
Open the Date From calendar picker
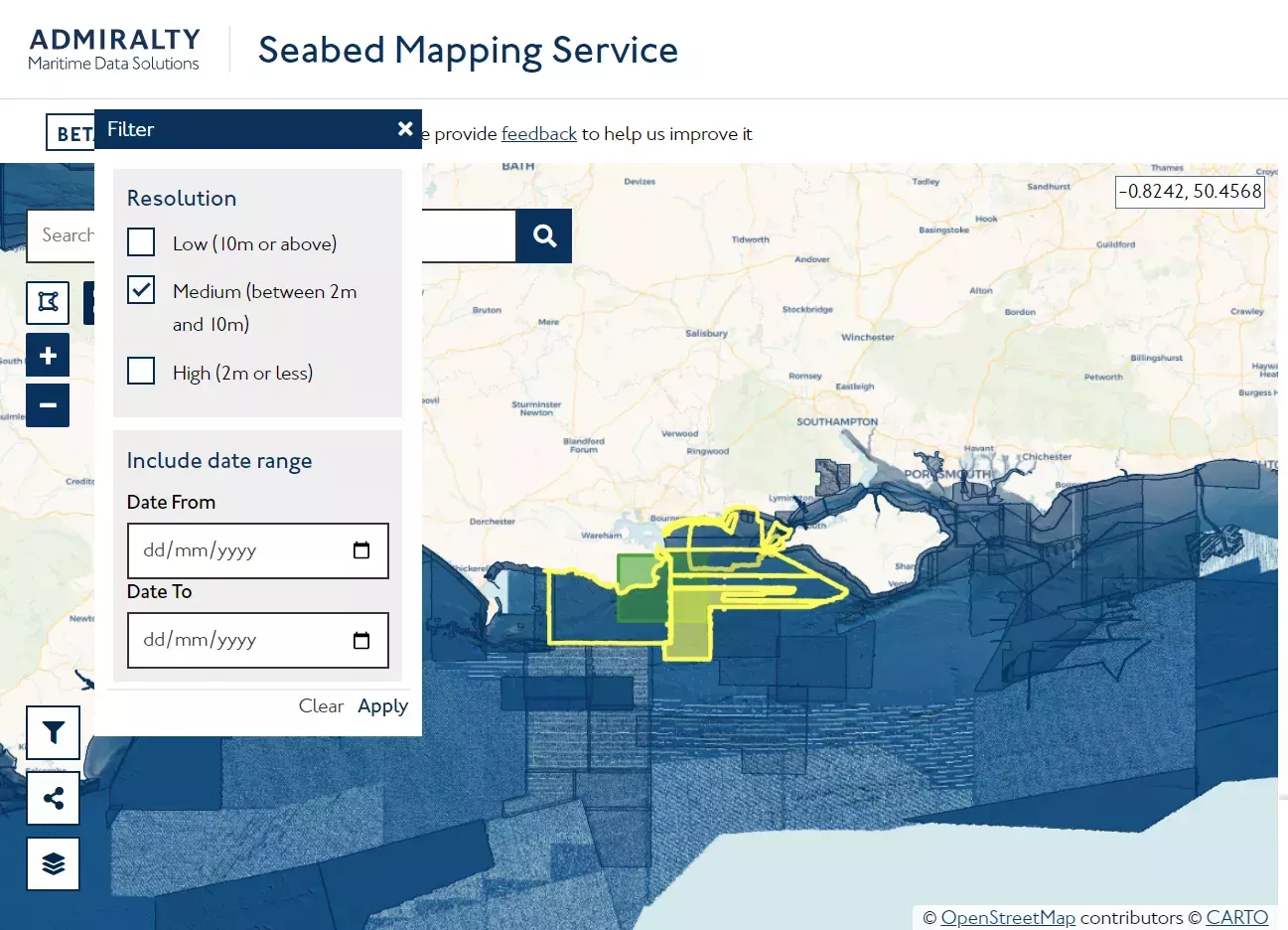point(361,550)
